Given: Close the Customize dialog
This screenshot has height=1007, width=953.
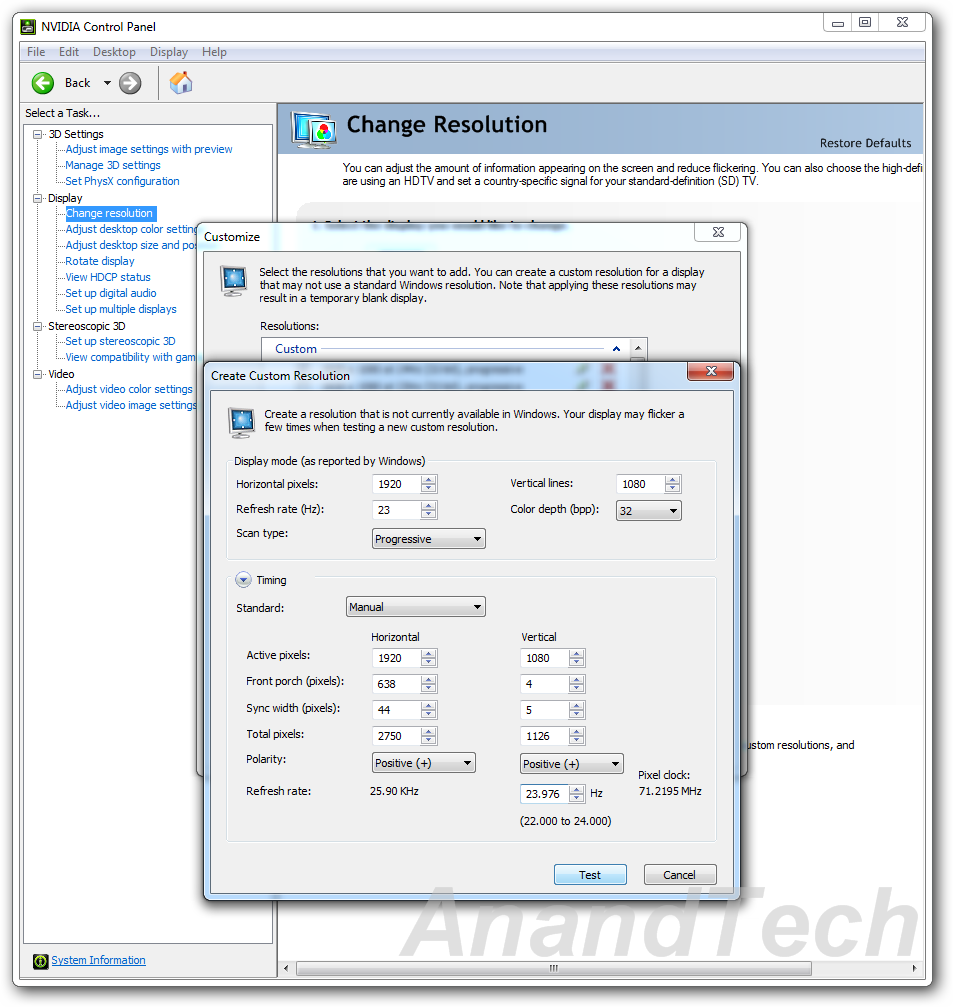Looking at the screenshot, I should pos(717,232).
